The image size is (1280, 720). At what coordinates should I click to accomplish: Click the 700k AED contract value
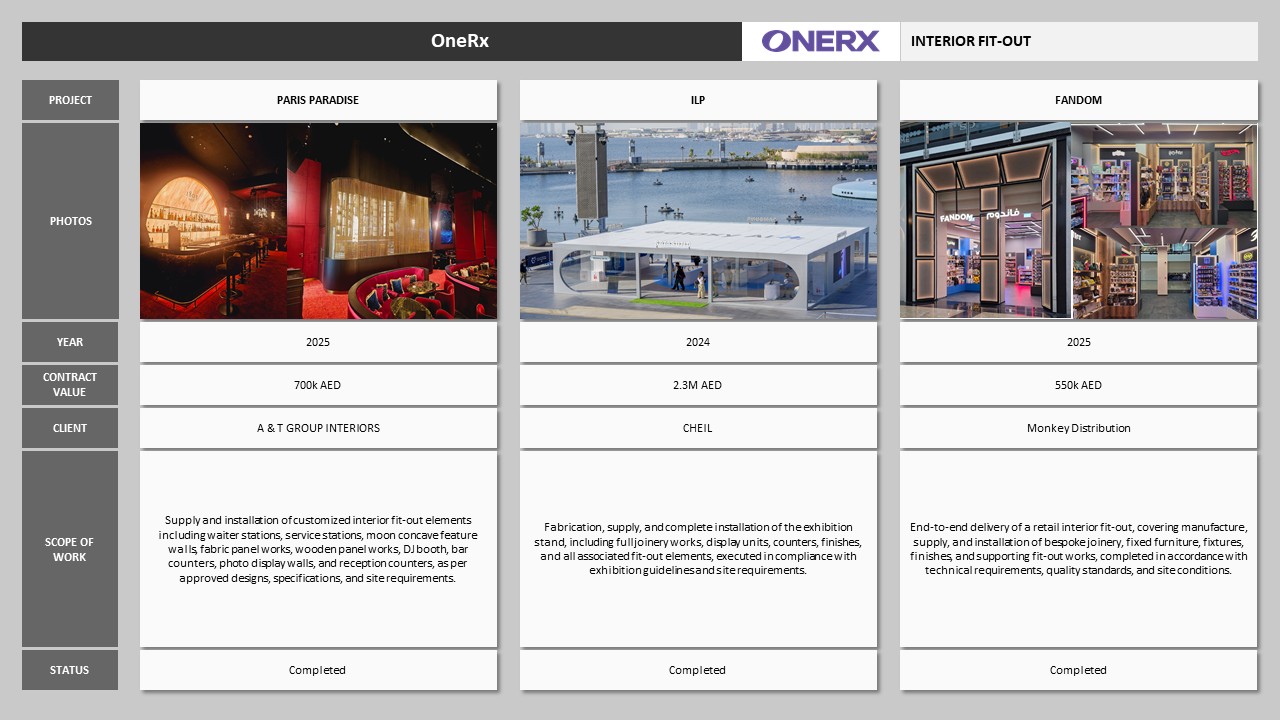(x=318, y=385)
